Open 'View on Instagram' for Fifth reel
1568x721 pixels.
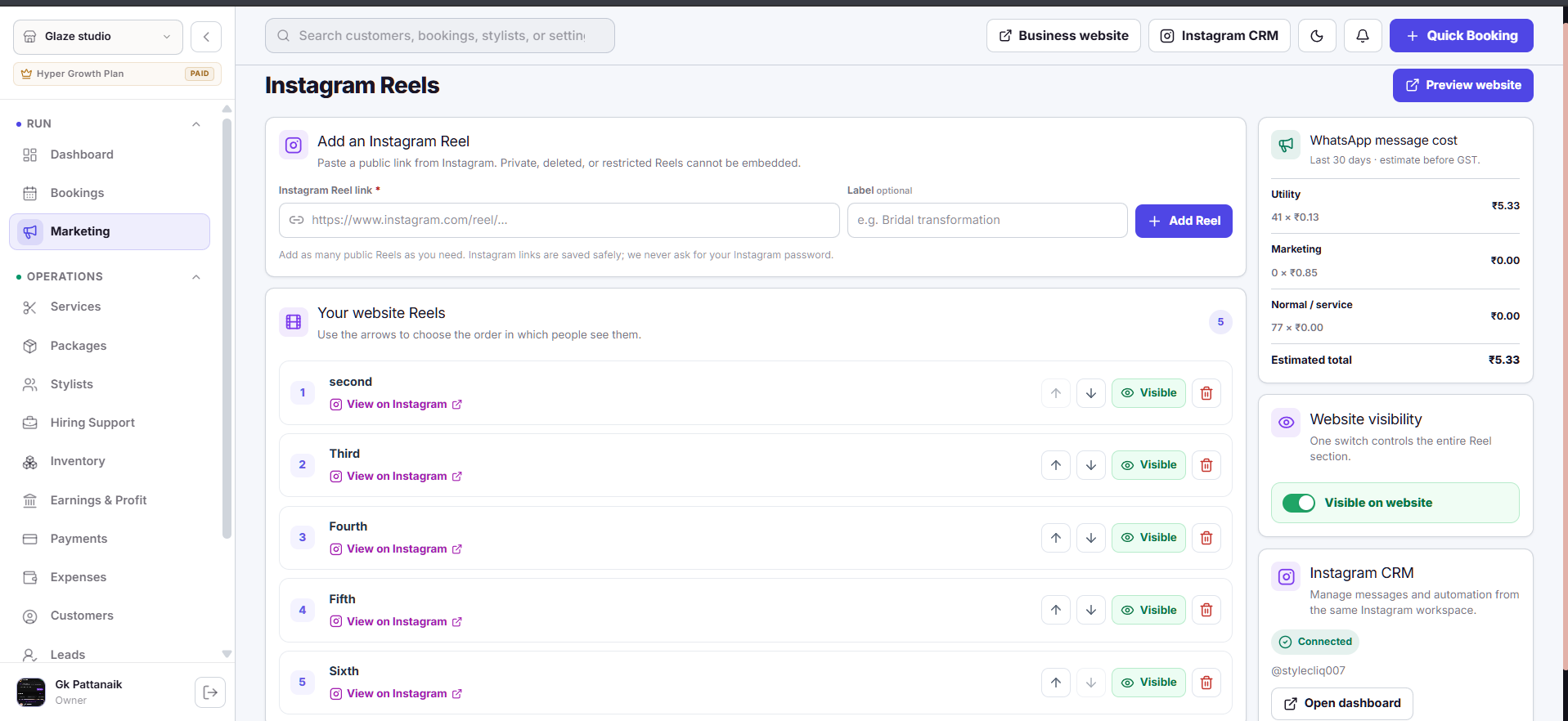click(397, 621)
